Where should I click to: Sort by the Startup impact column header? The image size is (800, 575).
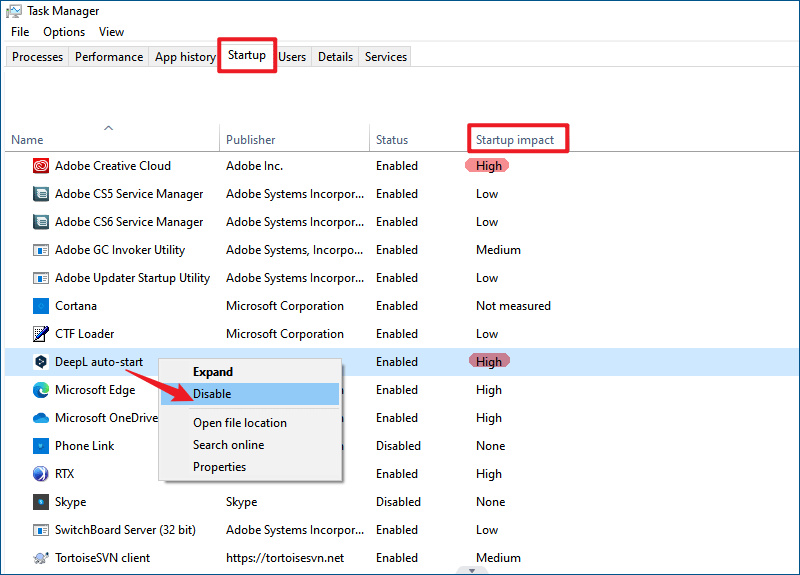pos(515,140)
